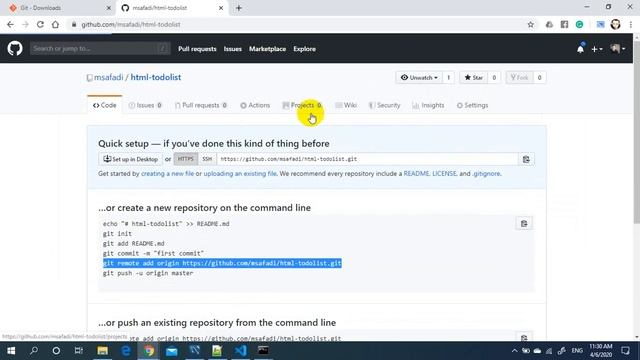Open Task View
This screenshot has height=360, width=640.
tap(79, 351)
